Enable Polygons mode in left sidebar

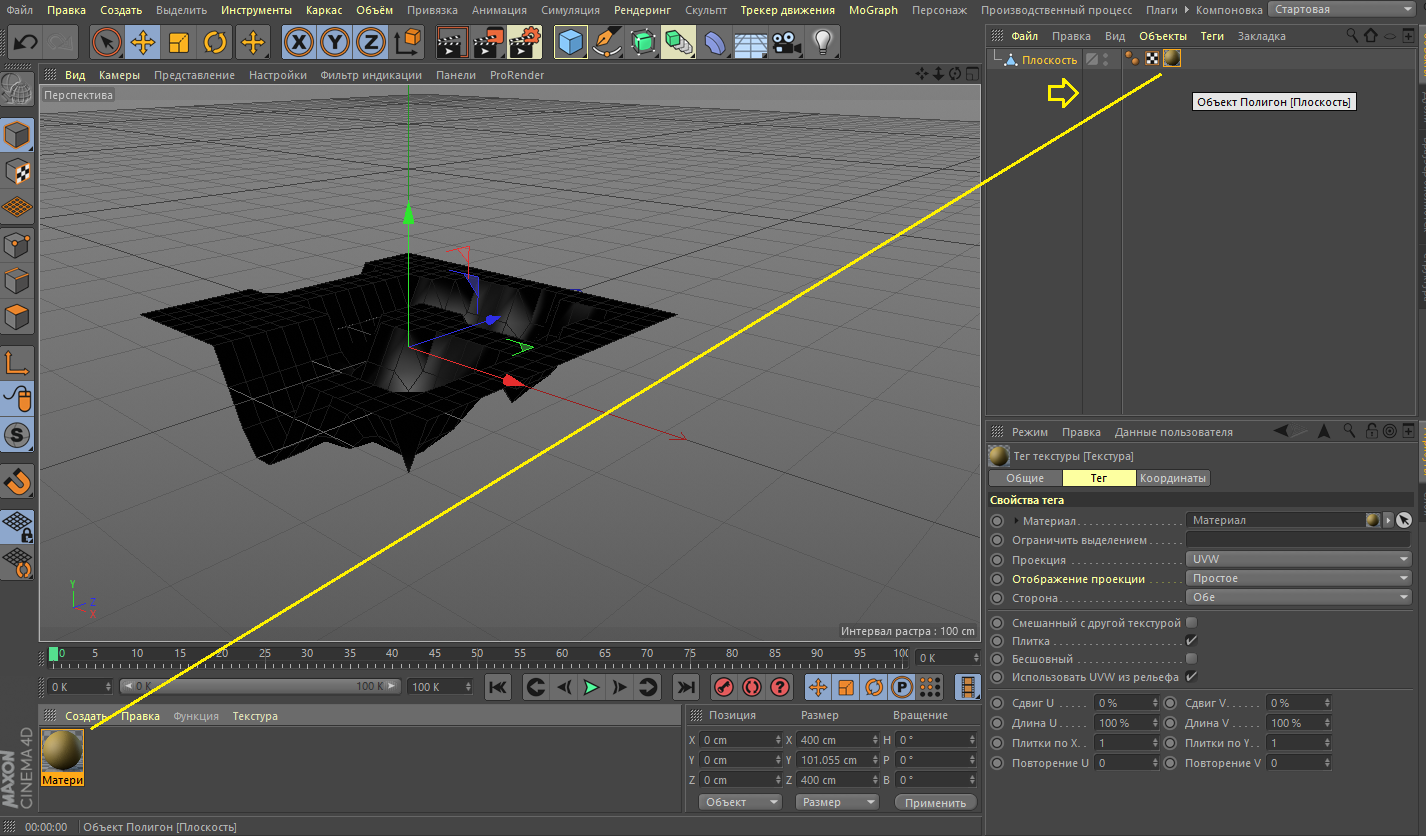[x=18, y=319]
